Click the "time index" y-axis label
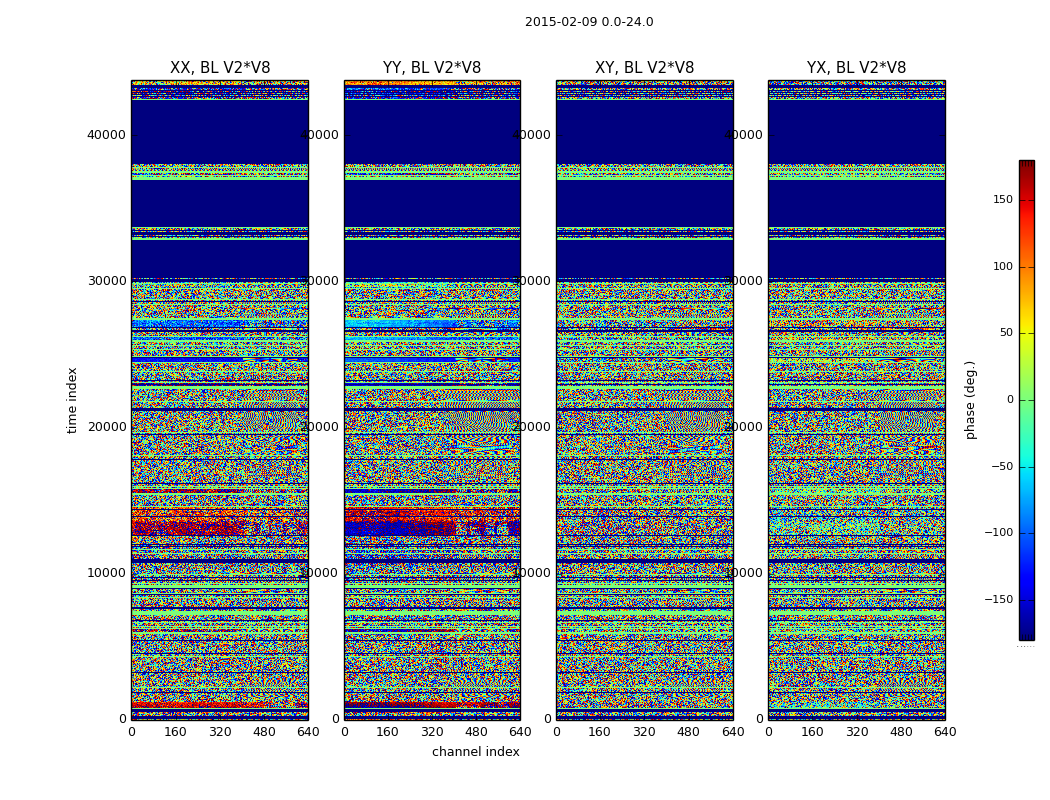The height and width of the screenshot is (800, 1050). (x=72, y=400)
